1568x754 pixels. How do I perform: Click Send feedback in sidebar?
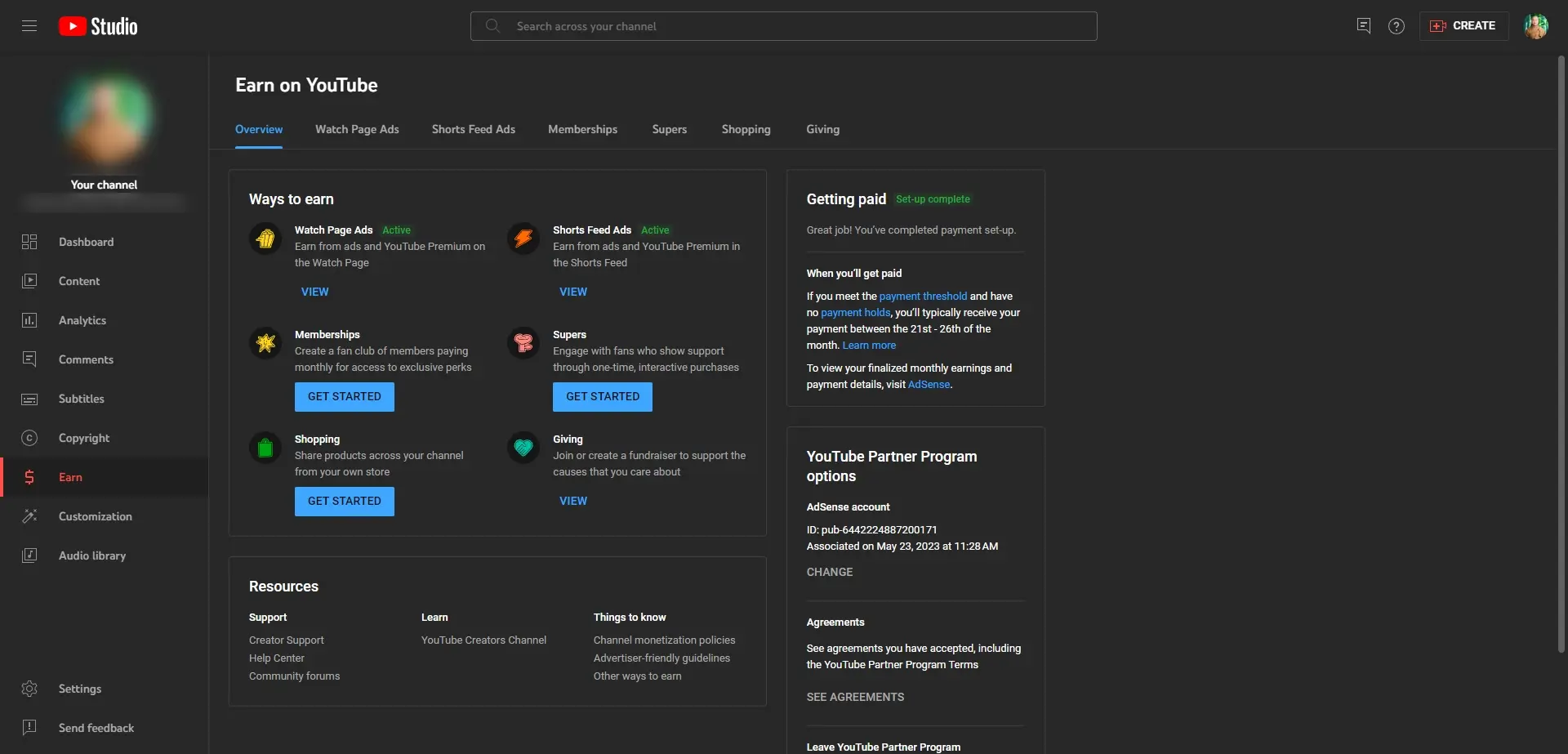point(105,728)
